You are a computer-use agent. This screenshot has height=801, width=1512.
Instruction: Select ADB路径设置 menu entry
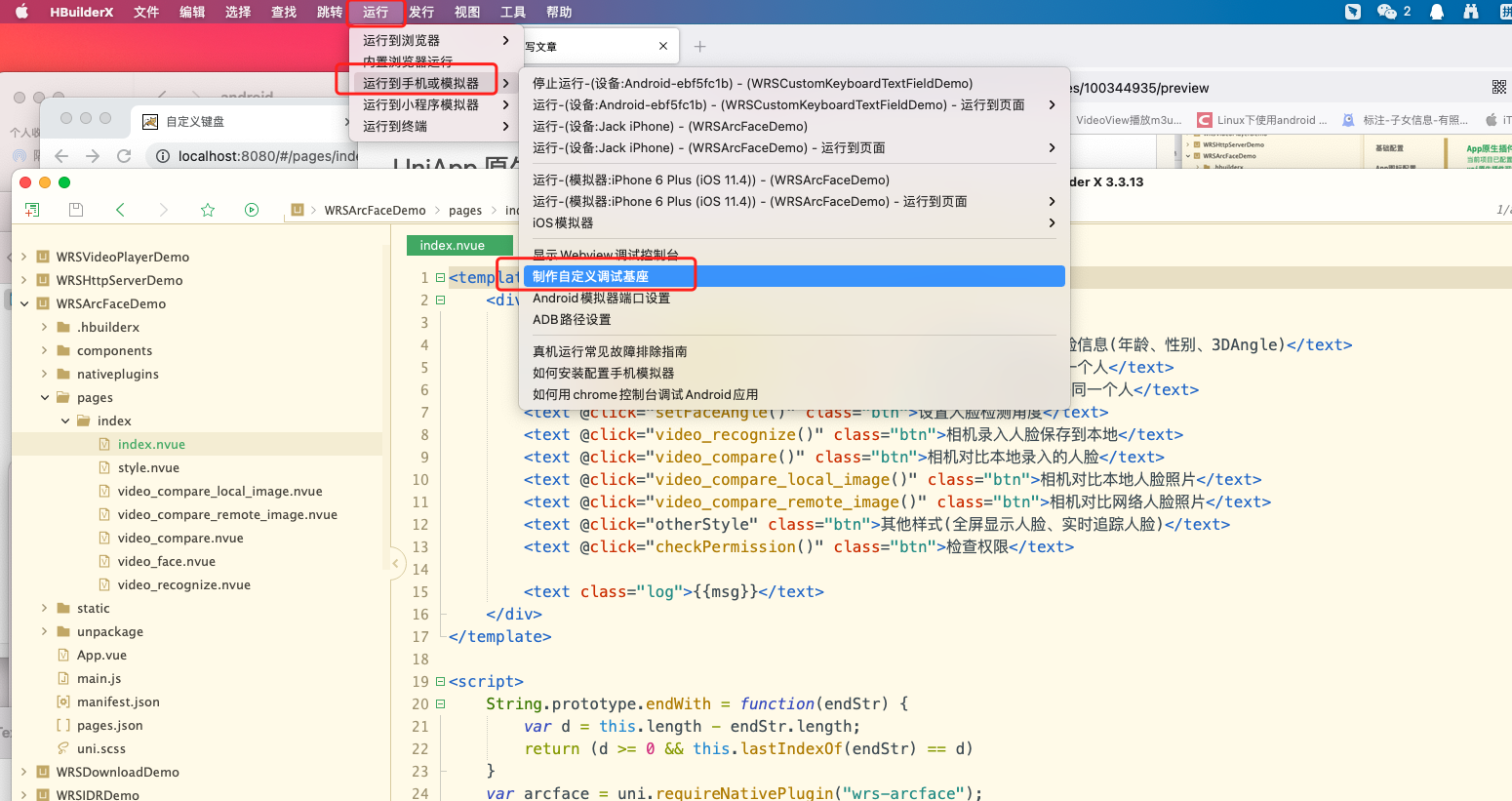(794, 319)
